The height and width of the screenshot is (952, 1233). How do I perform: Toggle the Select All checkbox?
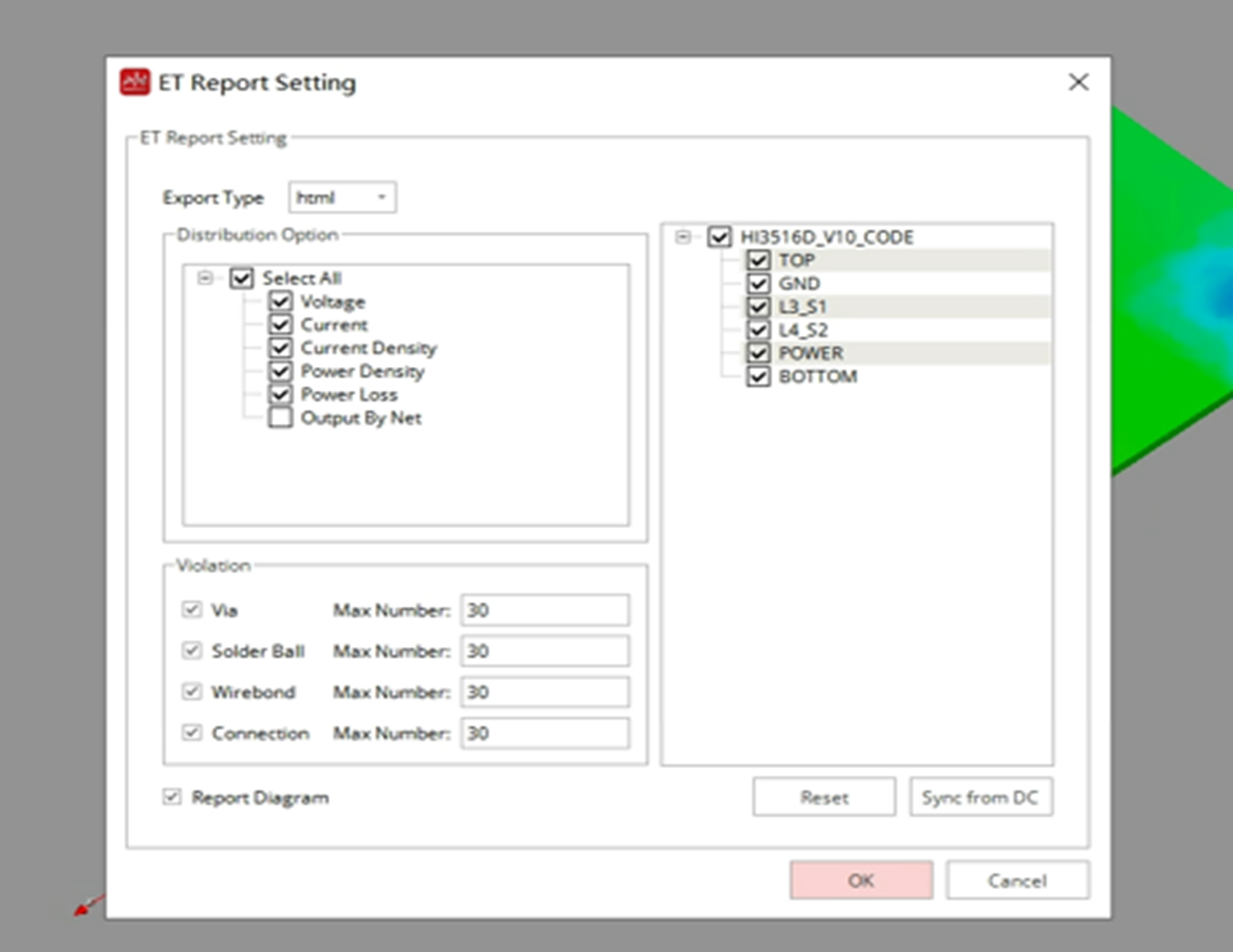(x=242, y=278)
